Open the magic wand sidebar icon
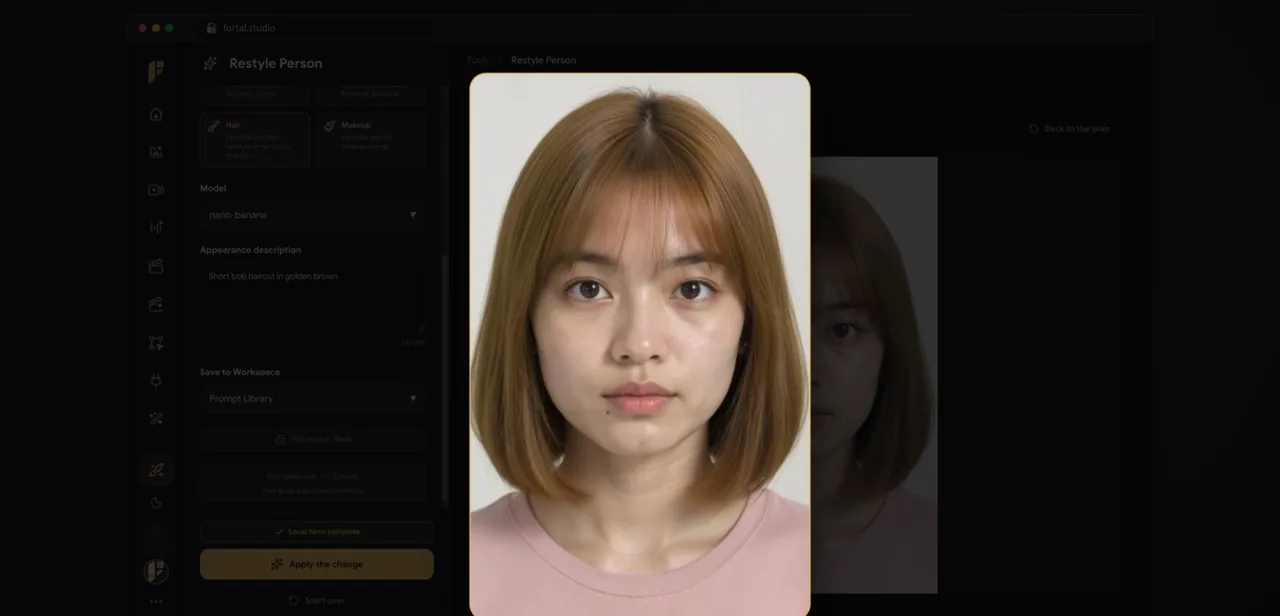1280x616 pixels. click(156, 418)
